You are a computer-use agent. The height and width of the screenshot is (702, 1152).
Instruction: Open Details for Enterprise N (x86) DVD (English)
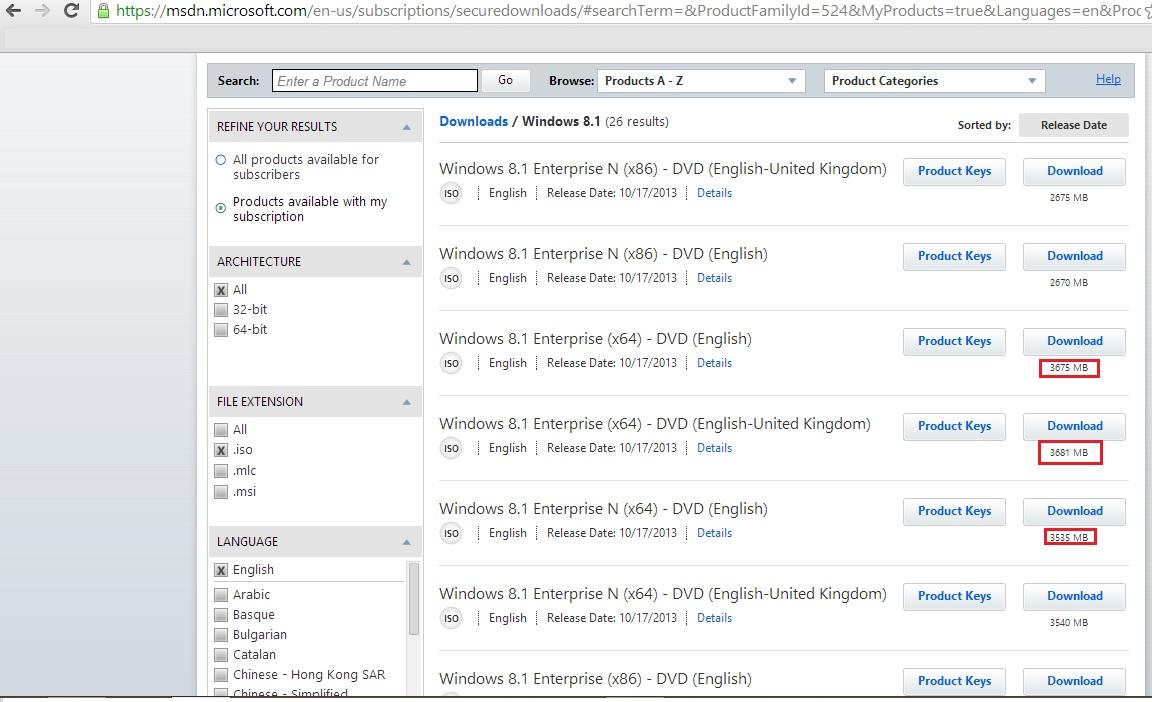point(714,278)
